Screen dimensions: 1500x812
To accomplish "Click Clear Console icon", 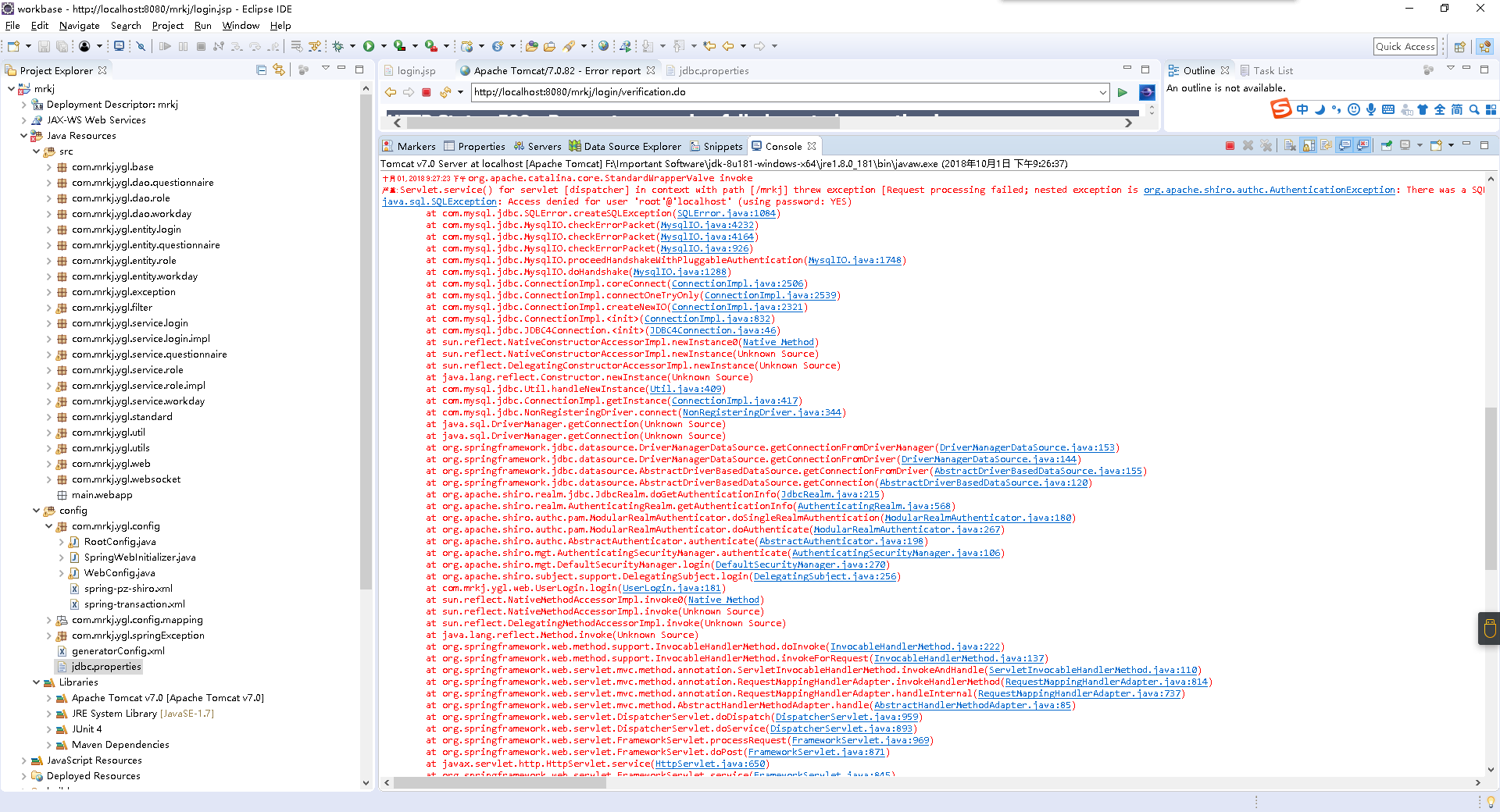I will (1289, 146).
